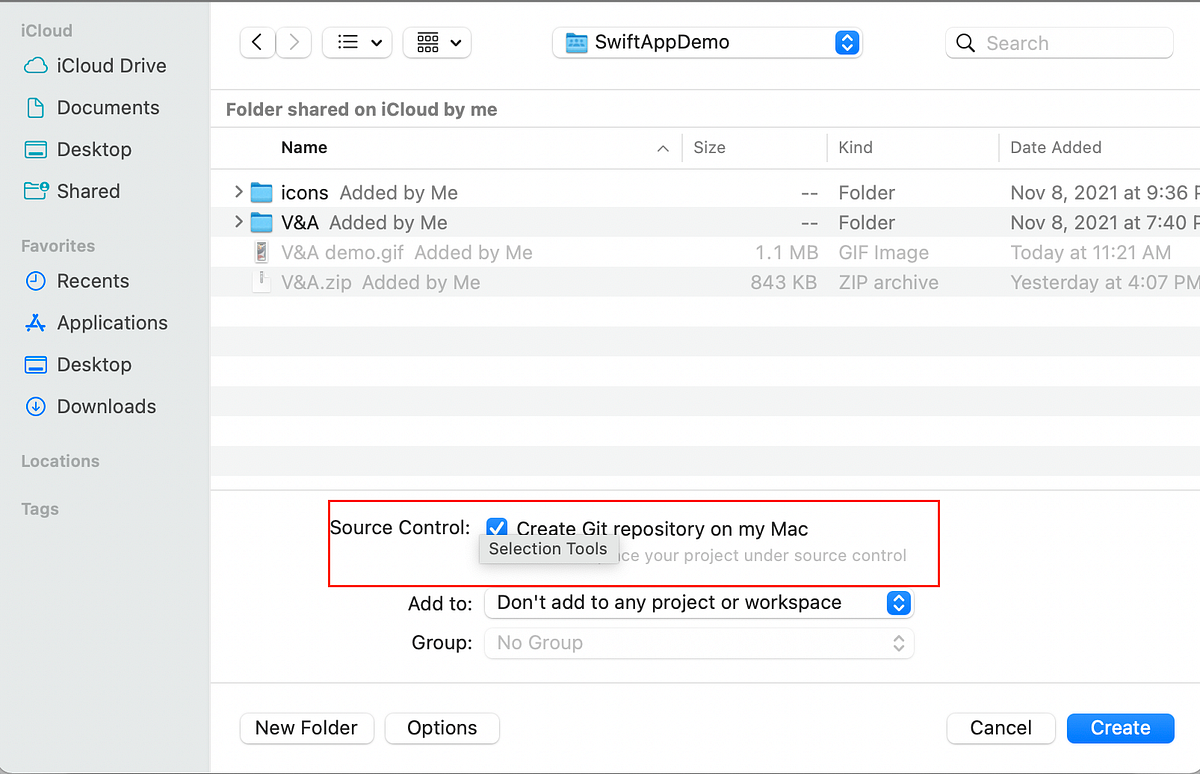Open the Add to workspace dropdown

coord(897,603)
